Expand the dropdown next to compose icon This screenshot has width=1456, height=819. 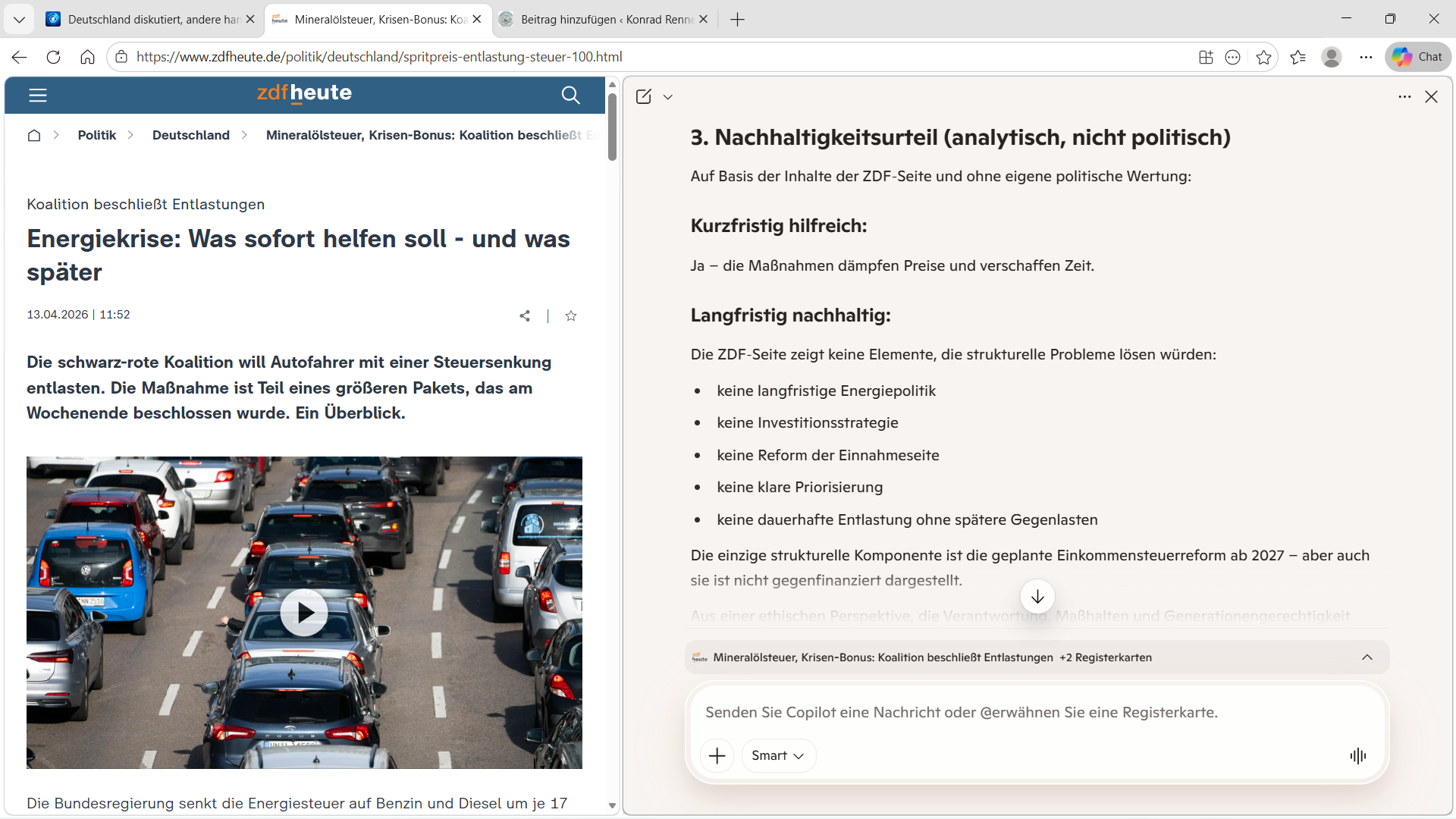tap(667, 97)
